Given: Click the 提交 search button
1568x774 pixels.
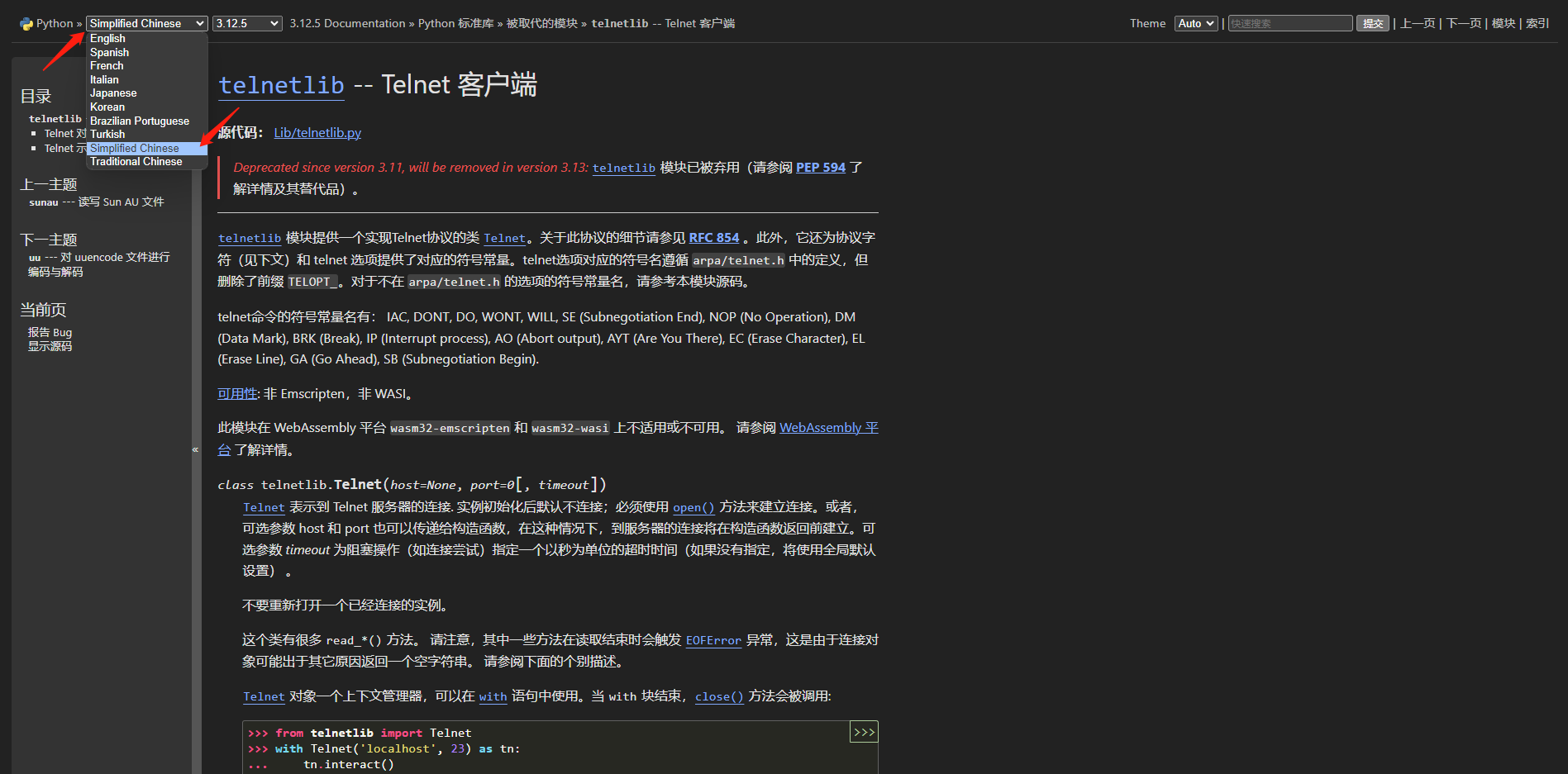Looking at the screenshot, I should (1372, 22).
